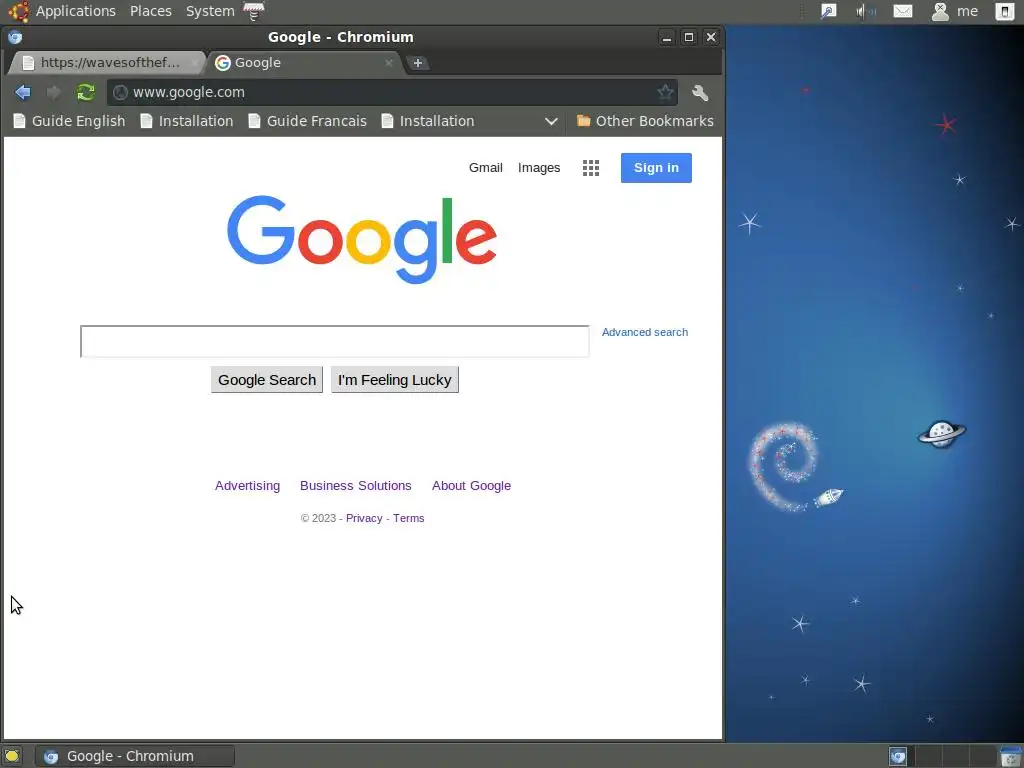Open Business Solutions link
1024x768 pixels.
[355, 486]
